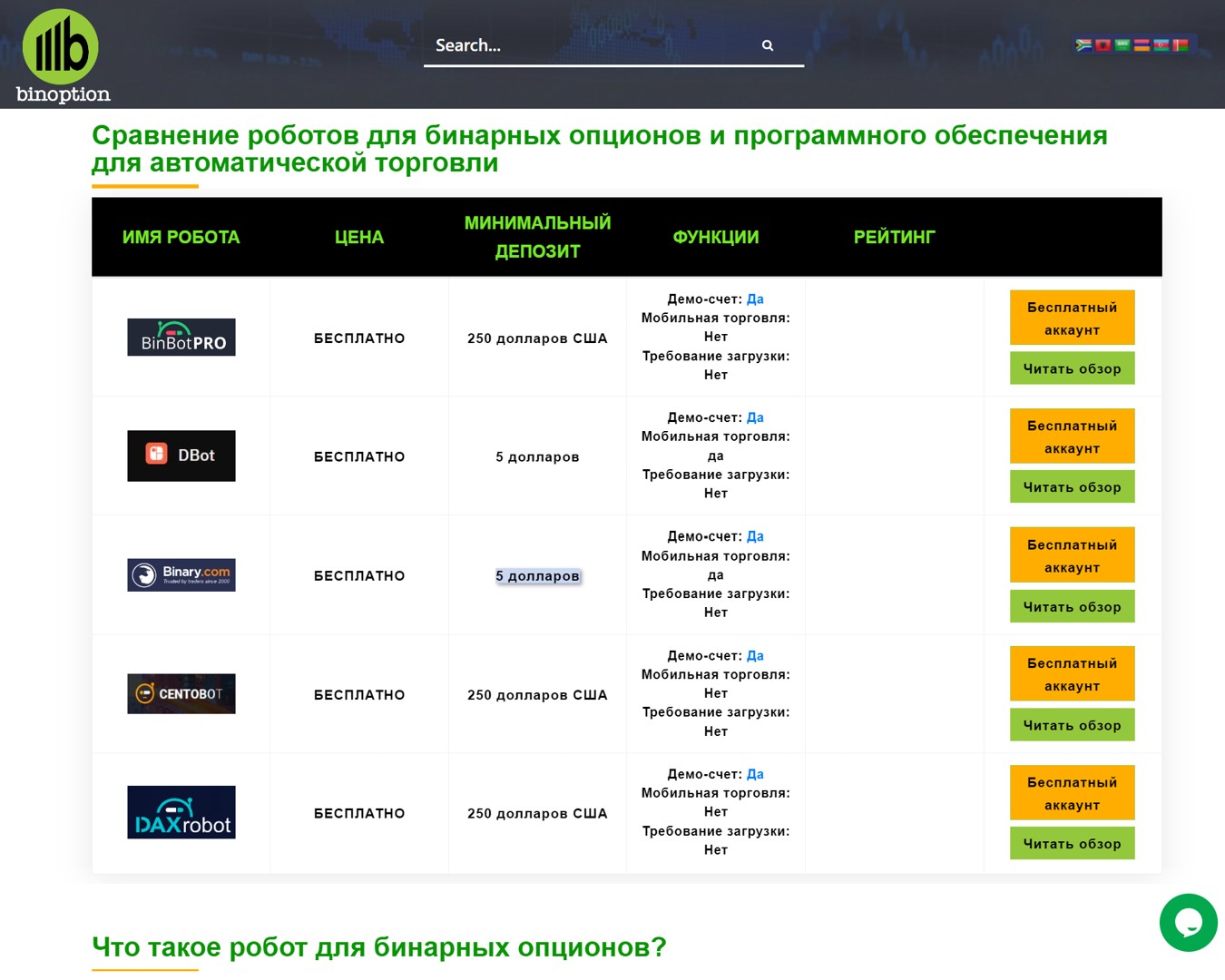The height and width of the screenshot is (980, 1225).
Task: Click the 'МИНИМАЛЬНЫЙ ДЕПОЗИТ' column header
Action: tap(537, 237)
